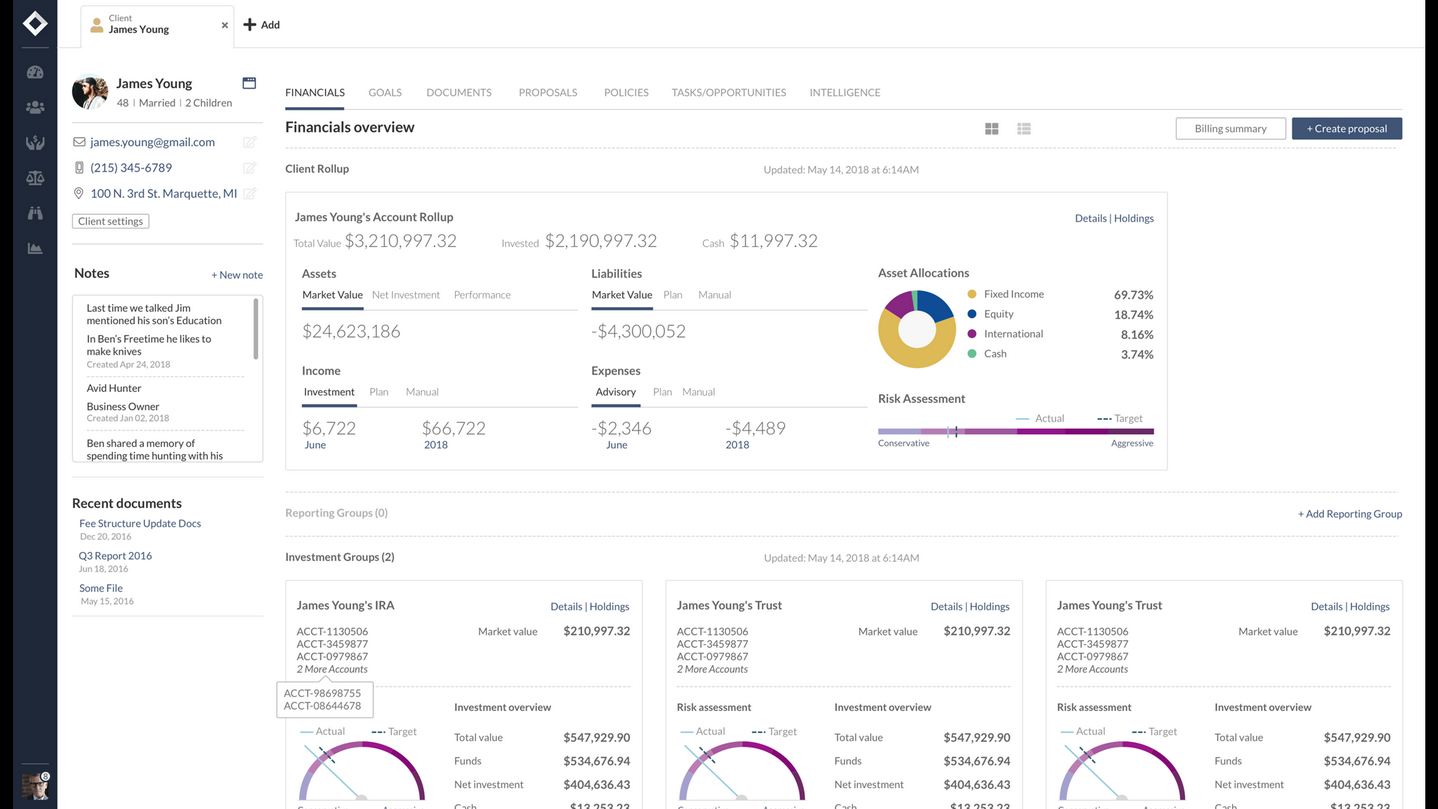
Task: Switch to the INTELLIGENCE tab
Action: 844,92
